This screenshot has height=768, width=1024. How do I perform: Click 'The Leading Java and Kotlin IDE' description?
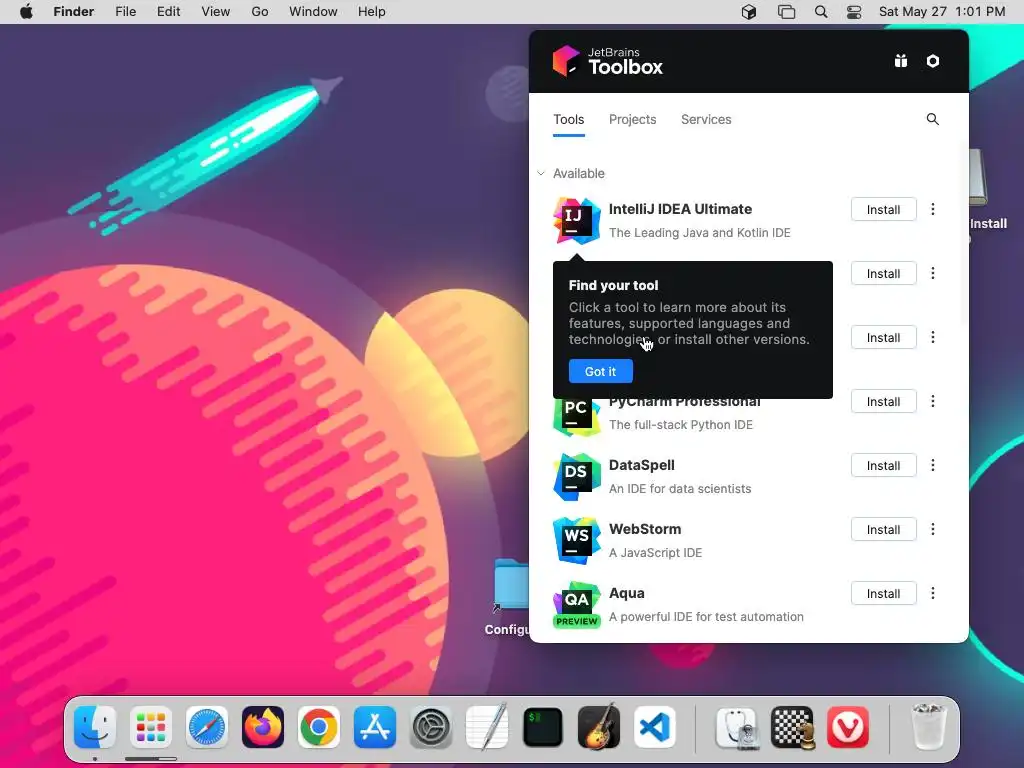coord(699,232)
